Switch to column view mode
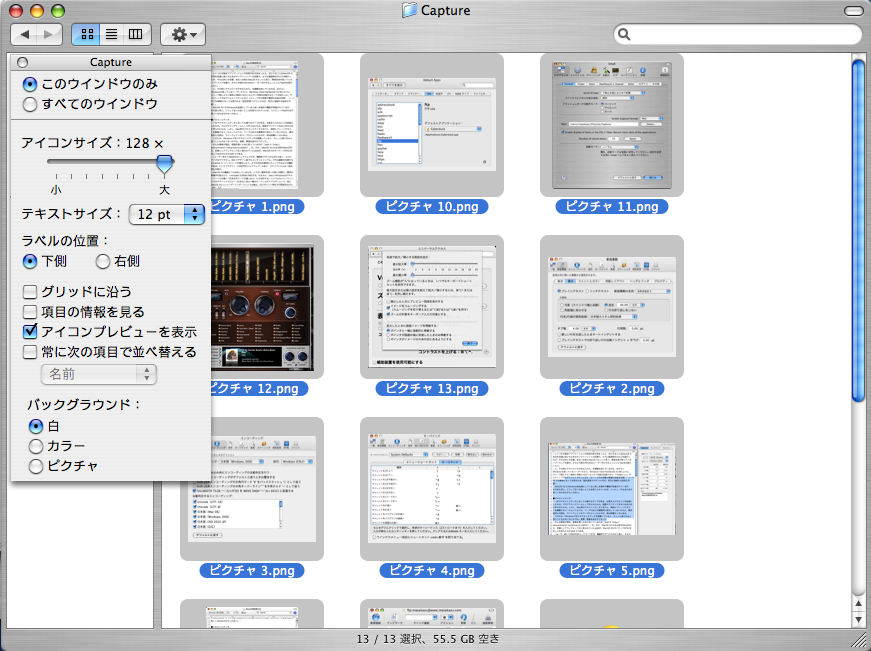This screenshot has width=871, height=651. 136,34
